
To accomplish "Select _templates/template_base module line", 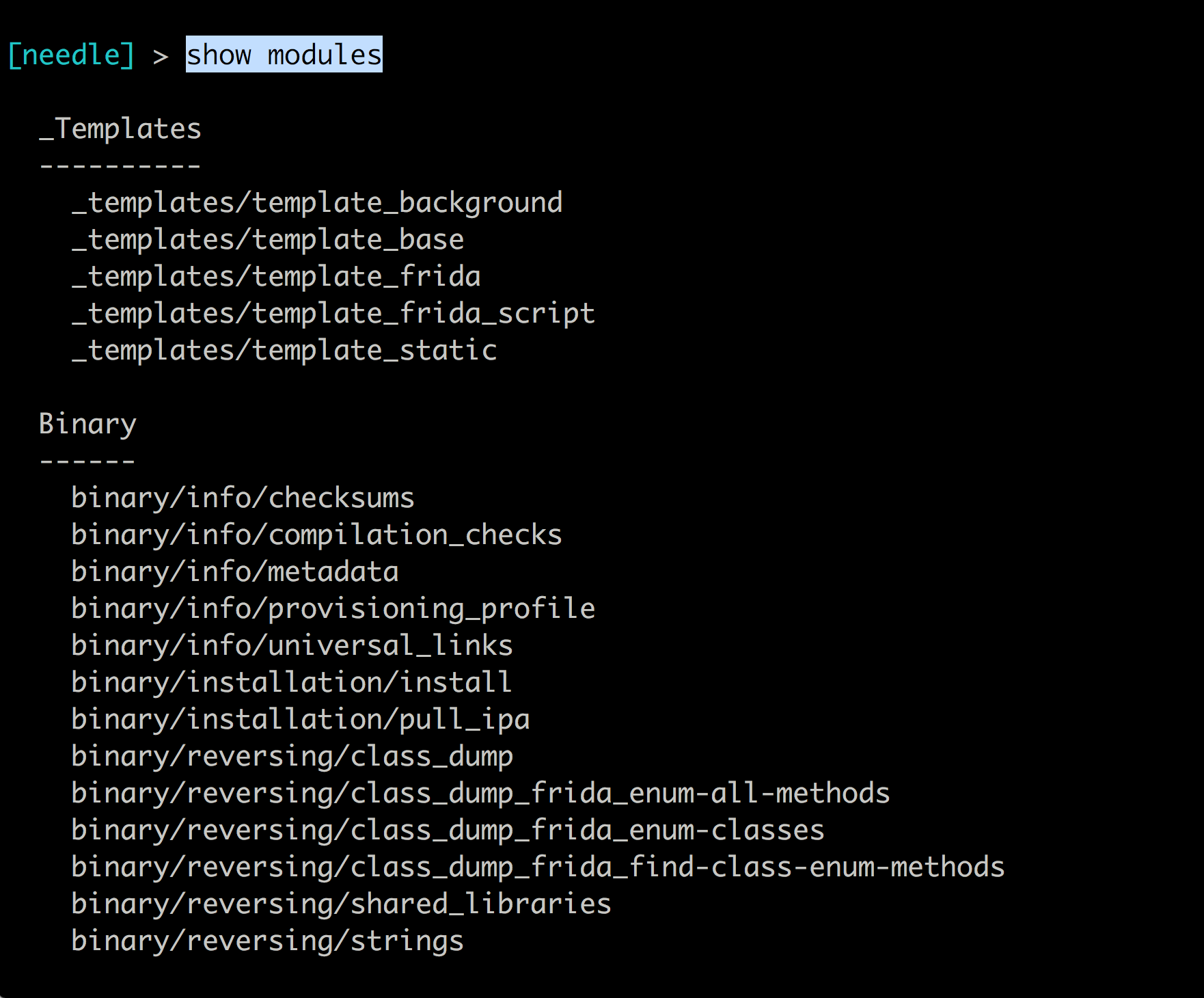I will 268,239.
